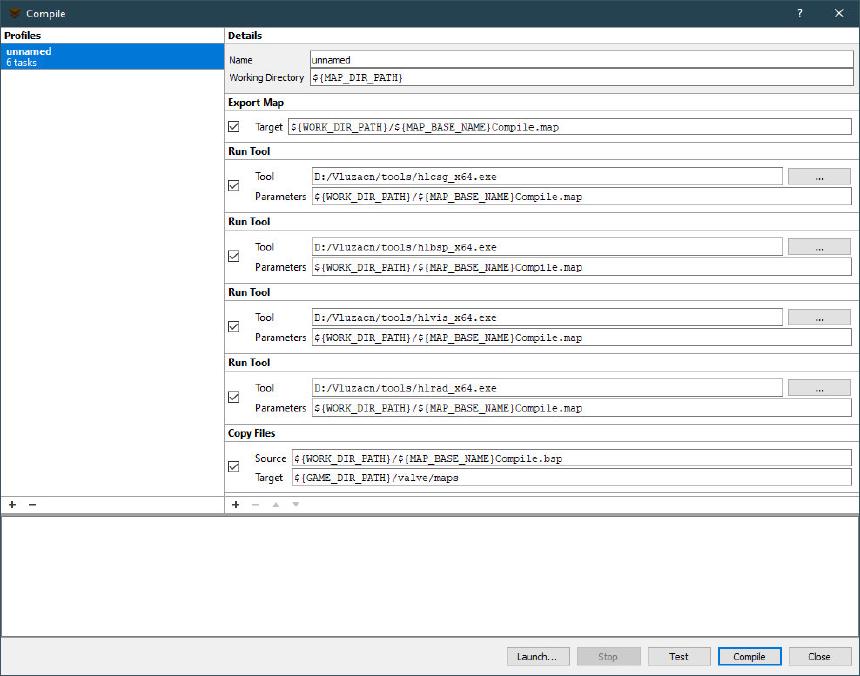Click the Test button

click(x=679, y=656)
